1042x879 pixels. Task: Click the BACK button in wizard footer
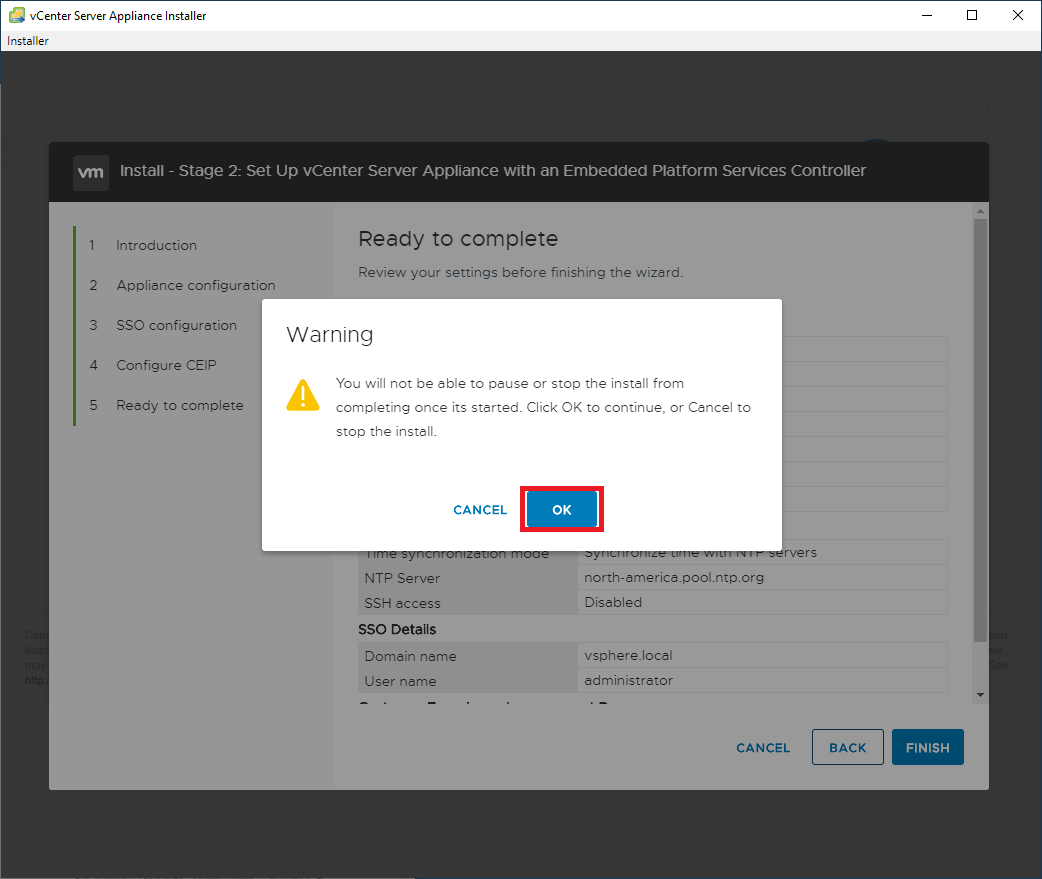(x=847, y=748)
